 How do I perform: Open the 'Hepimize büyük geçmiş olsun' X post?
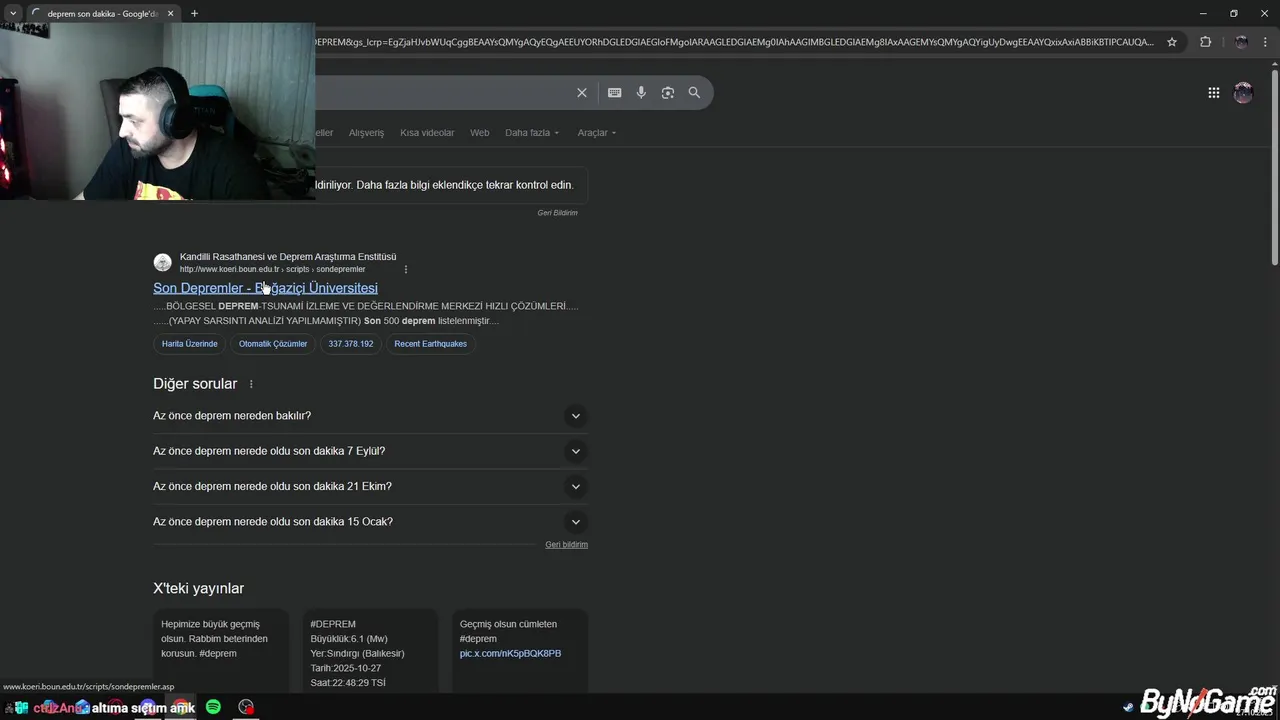coord(221,653)
